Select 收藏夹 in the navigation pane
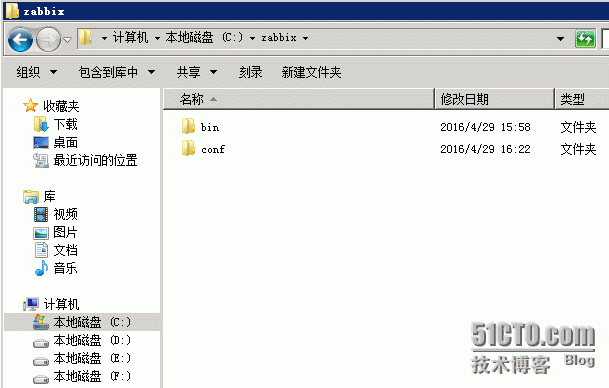 click(x=61, y=106)
